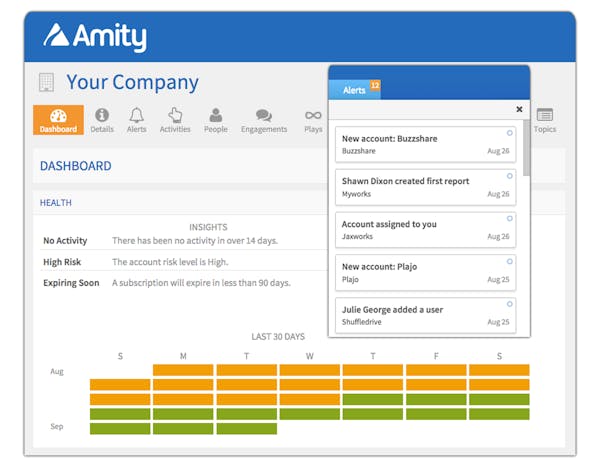Screen dimensions: 600x467
Task: Click the 'LAST 30 DAYS' label
Action: point(278,336)
